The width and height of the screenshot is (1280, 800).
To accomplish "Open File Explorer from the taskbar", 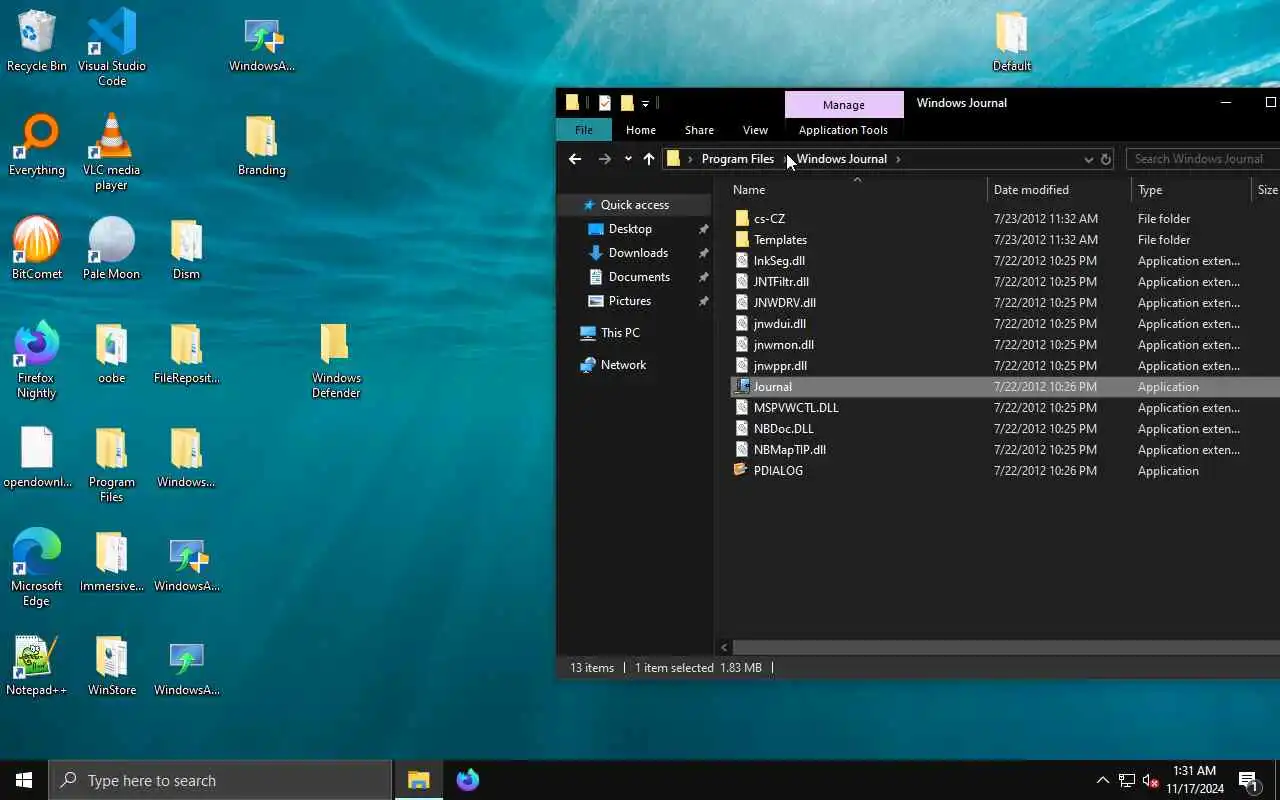I will (x=418, y=780).
